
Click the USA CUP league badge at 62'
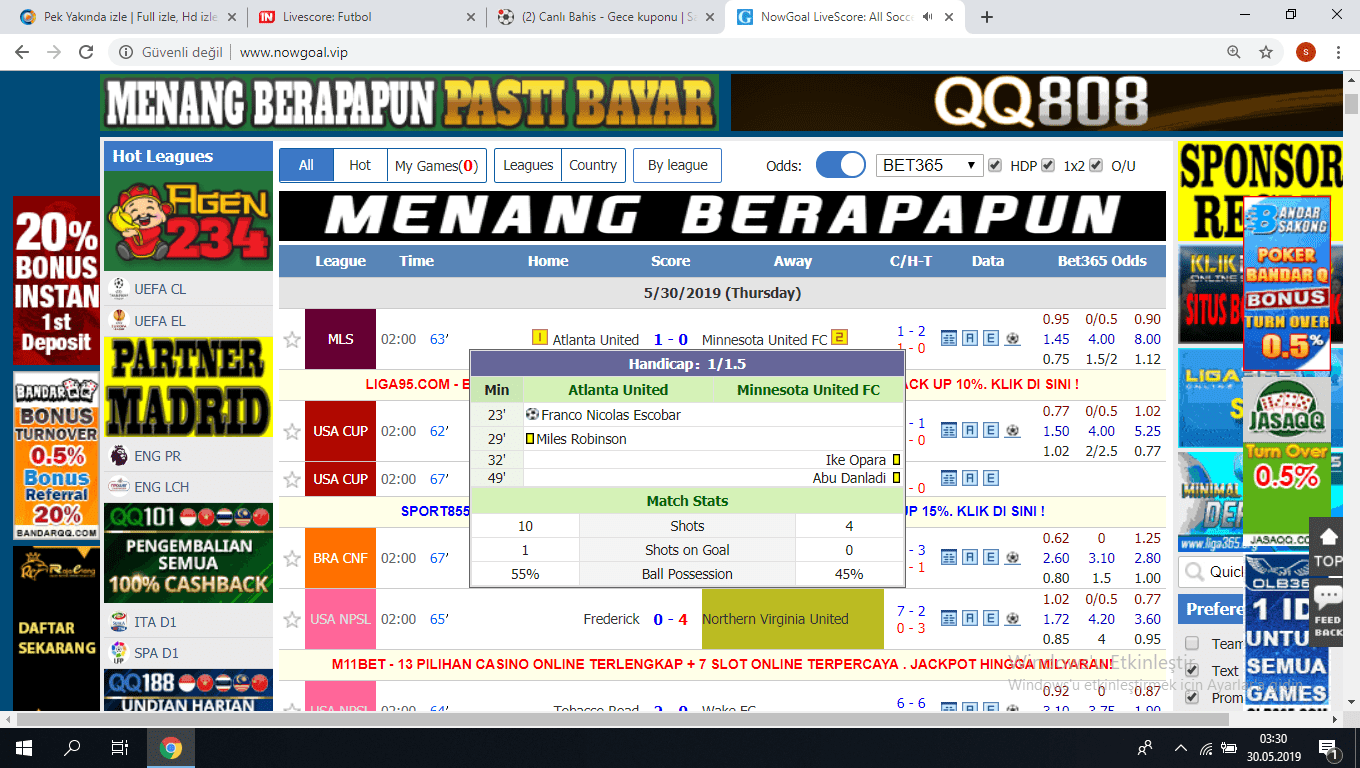[340, 431]
